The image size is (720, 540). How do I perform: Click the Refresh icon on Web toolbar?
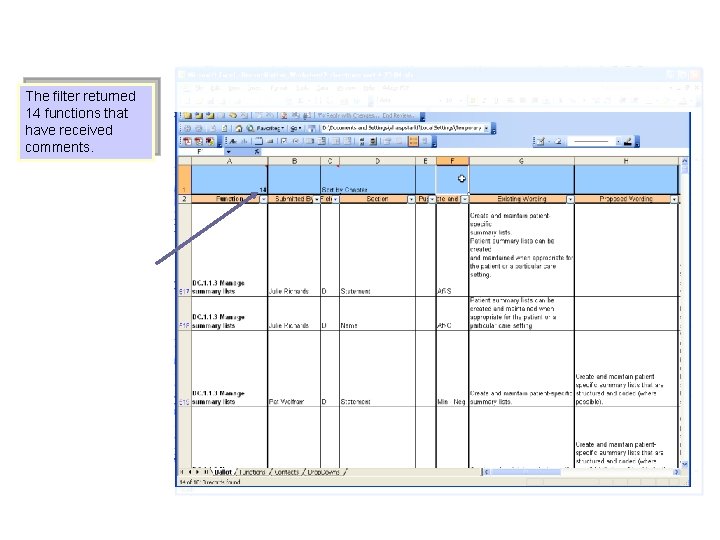(x=225, y=128)
